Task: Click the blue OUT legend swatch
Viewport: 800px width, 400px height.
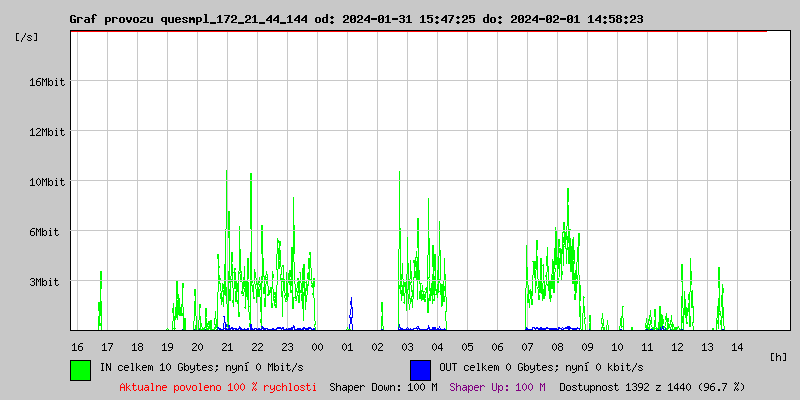Action: click(420, 369)
